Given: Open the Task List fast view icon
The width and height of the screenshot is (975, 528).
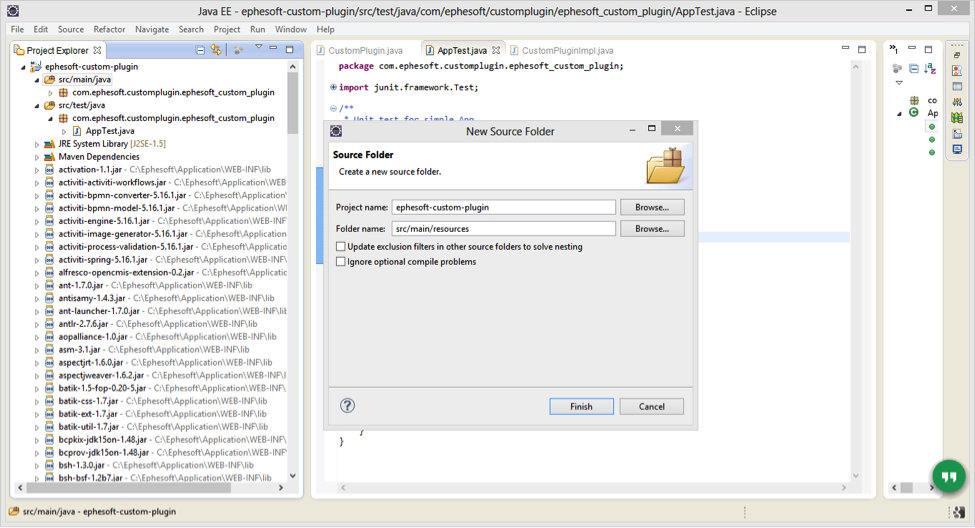Looking at the screenshot, I should pos(957,70).
